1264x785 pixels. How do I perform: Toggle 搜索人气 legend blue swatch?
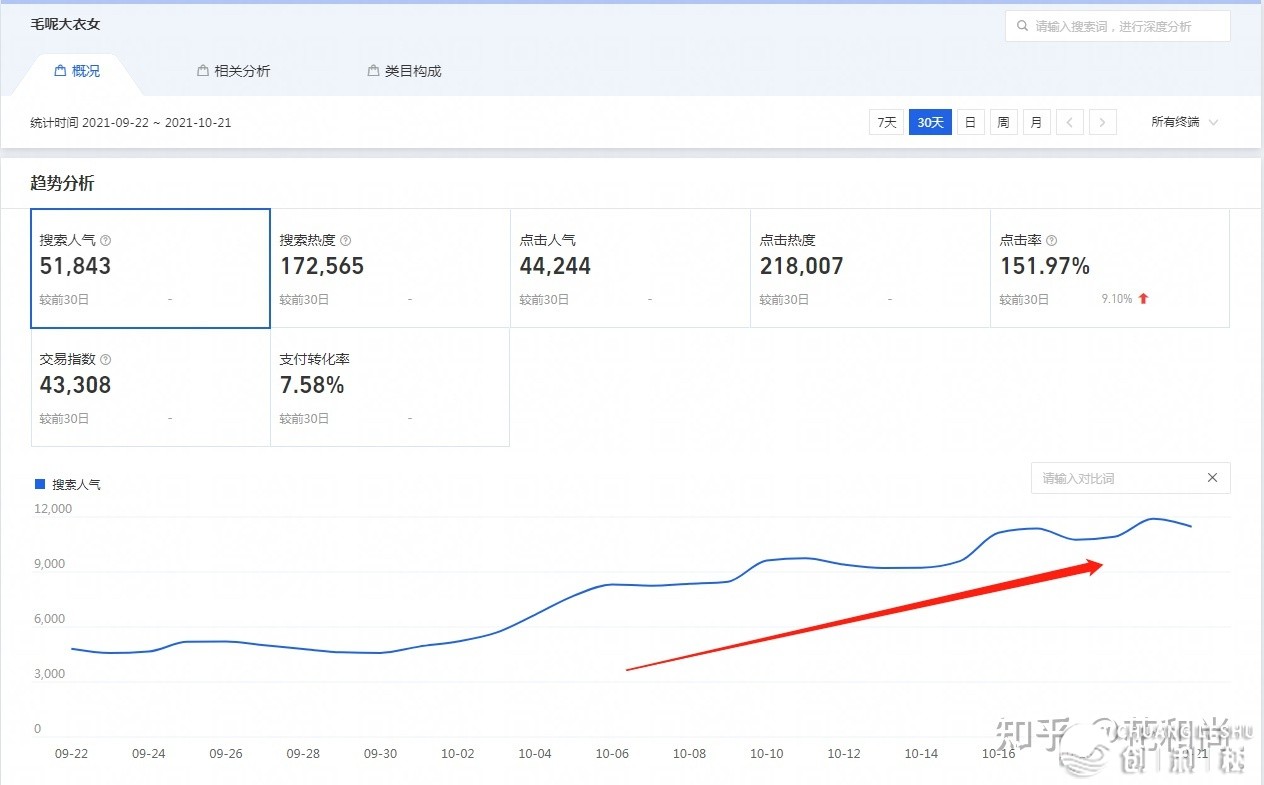tap(40, 484)
